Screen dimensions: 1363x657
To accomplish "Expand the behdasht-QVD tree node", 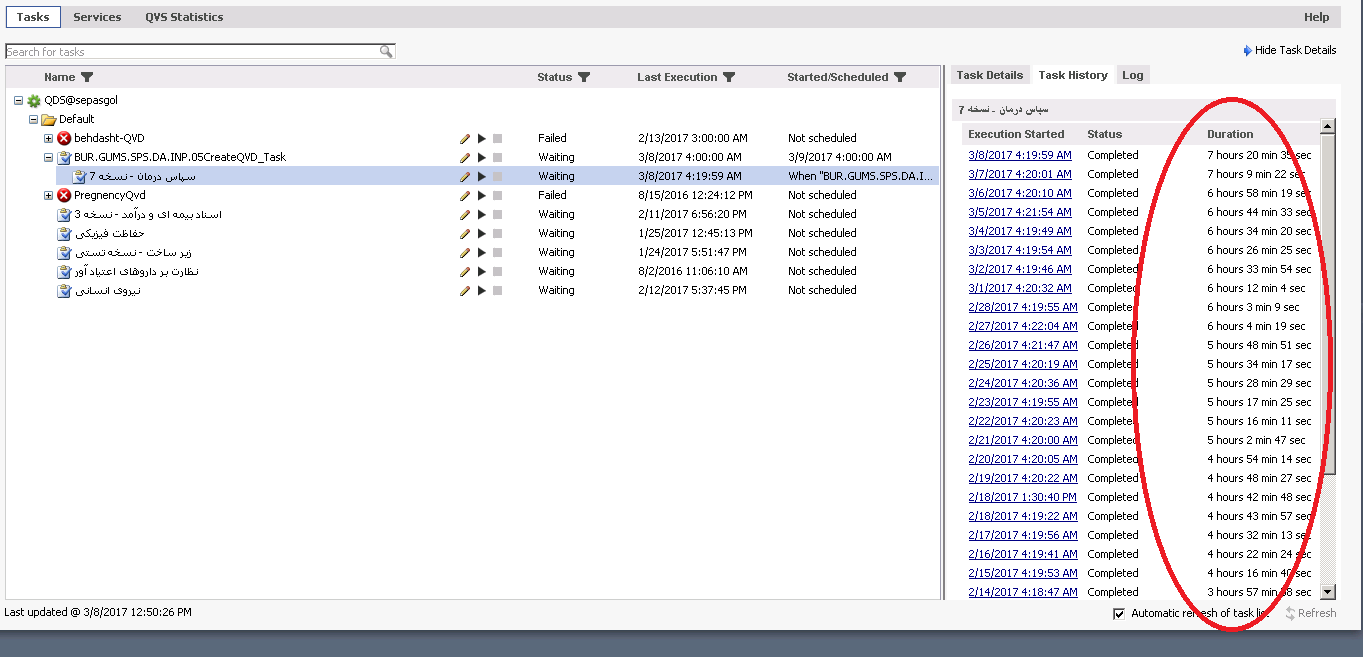I will click(x=48, y=138).
